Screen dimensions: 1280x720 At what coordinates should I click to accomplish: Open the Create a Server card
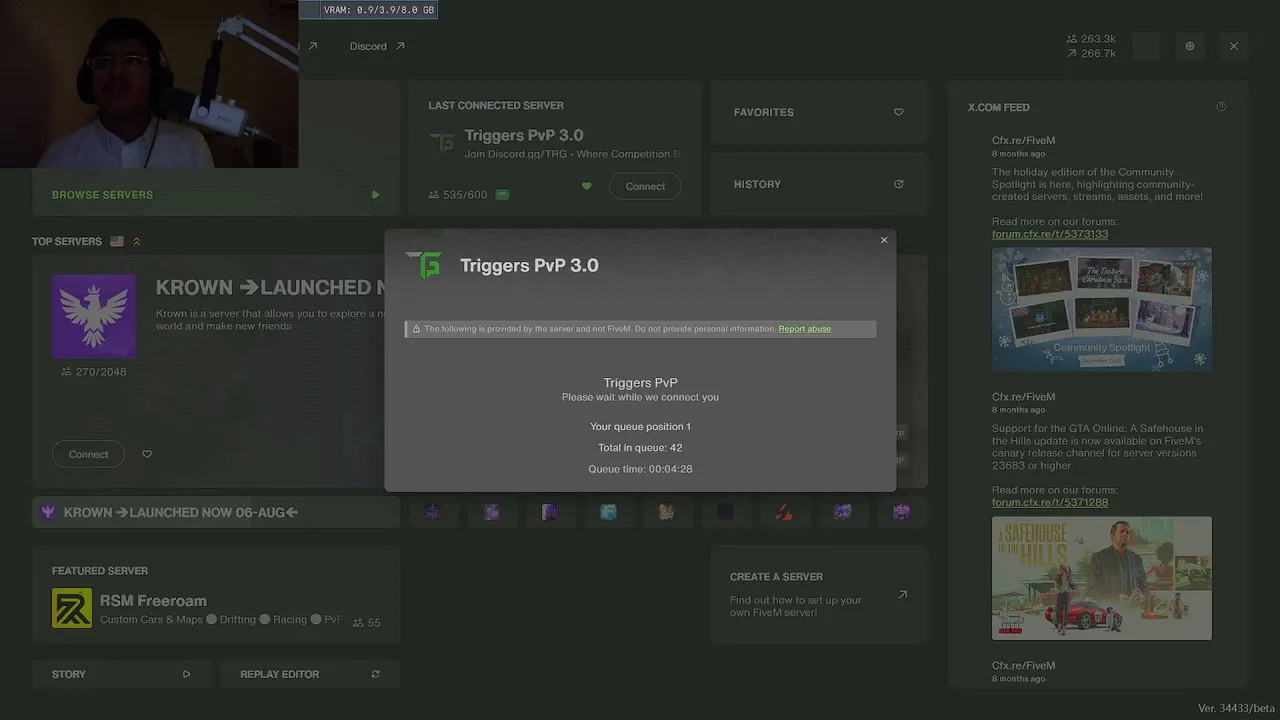tap(819, 595)
